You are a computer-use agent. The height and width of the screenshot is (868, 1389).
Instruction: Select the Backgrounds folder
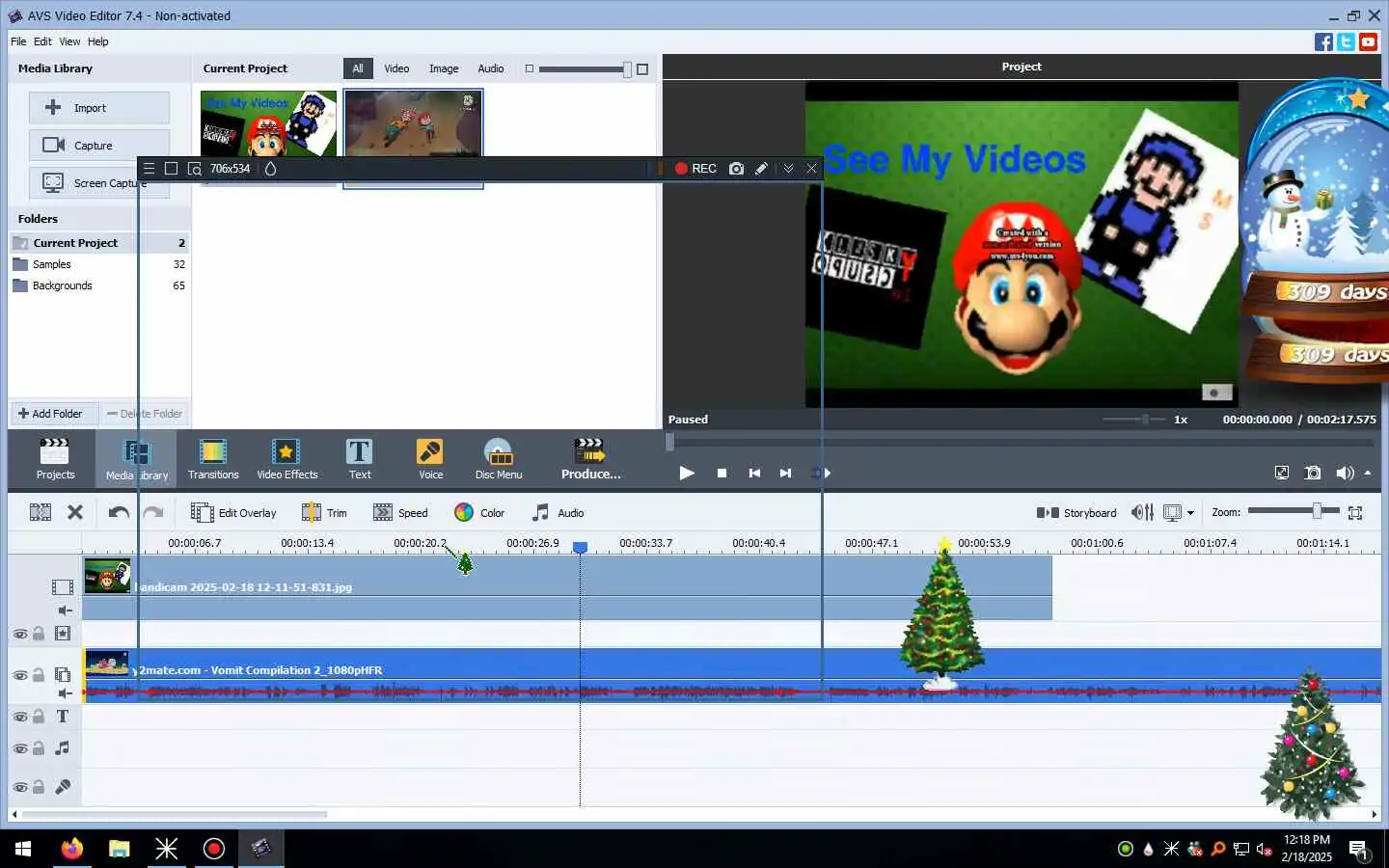(x=99, y=285)
